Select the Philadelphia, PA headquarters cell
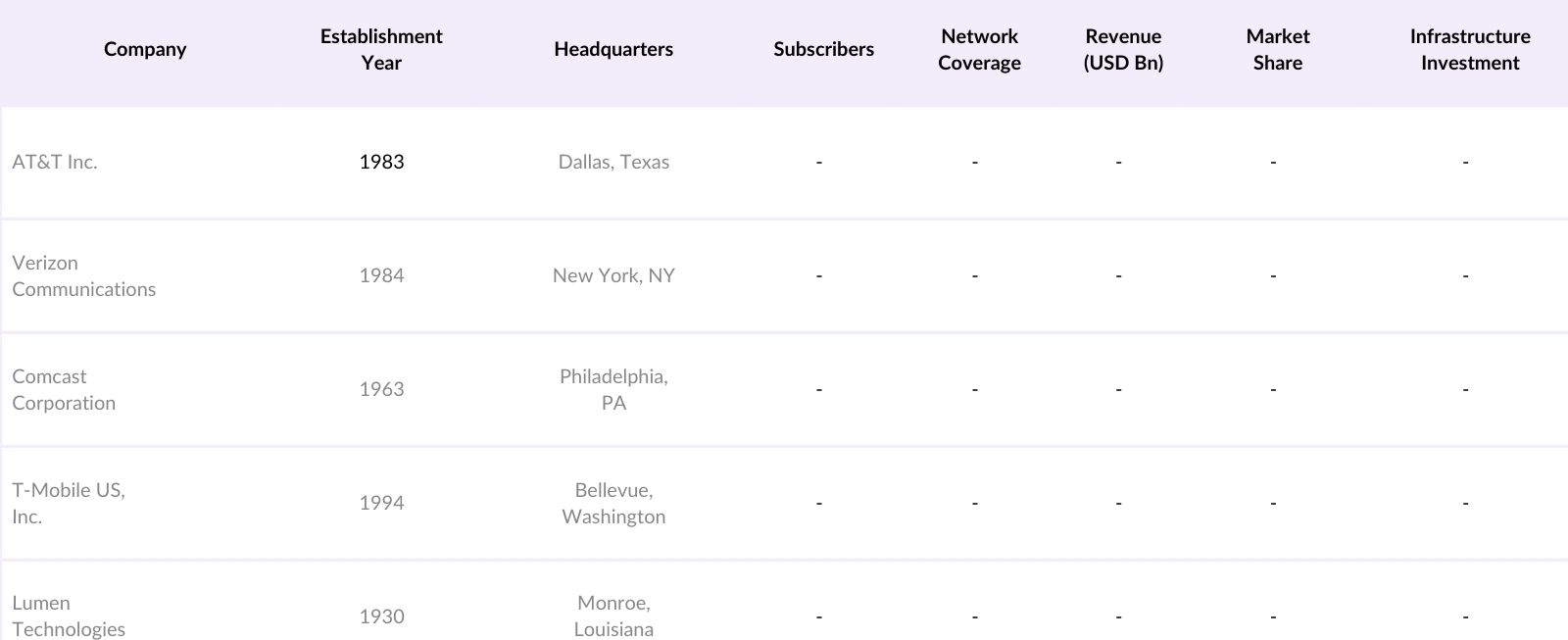Screen dimensions: 1568x640 613,389
